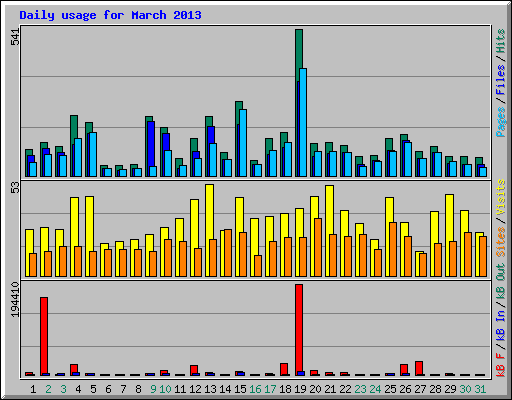Click the green Hits bar for day 4

(74, 128)
